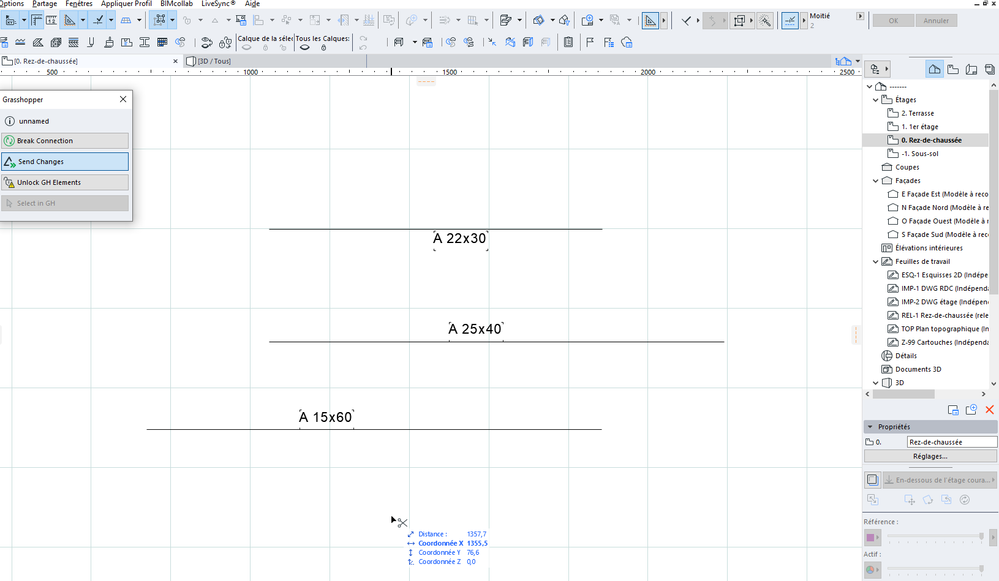The height and width of the screenshot is (581, 999).
Task: Open the Appliquer Profil menu
Action: pos(126,4)
